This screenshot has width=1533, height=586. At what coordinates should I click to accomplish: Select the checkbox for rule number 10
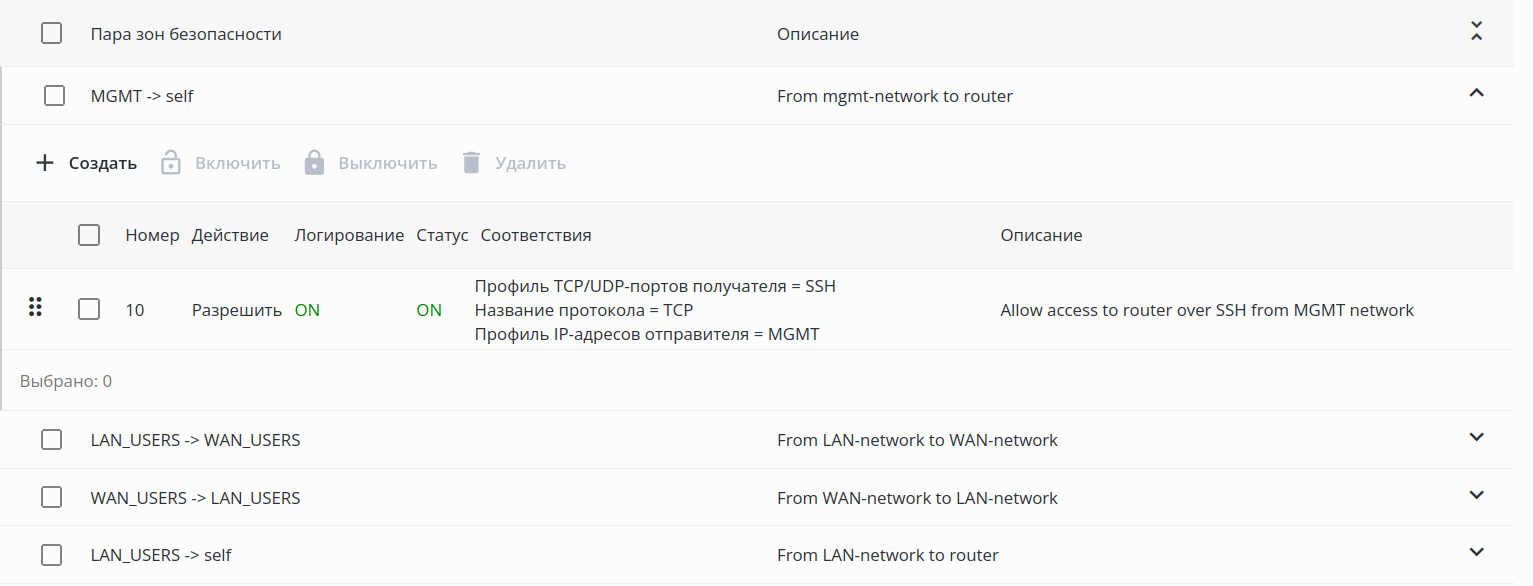tap(89, 310)
